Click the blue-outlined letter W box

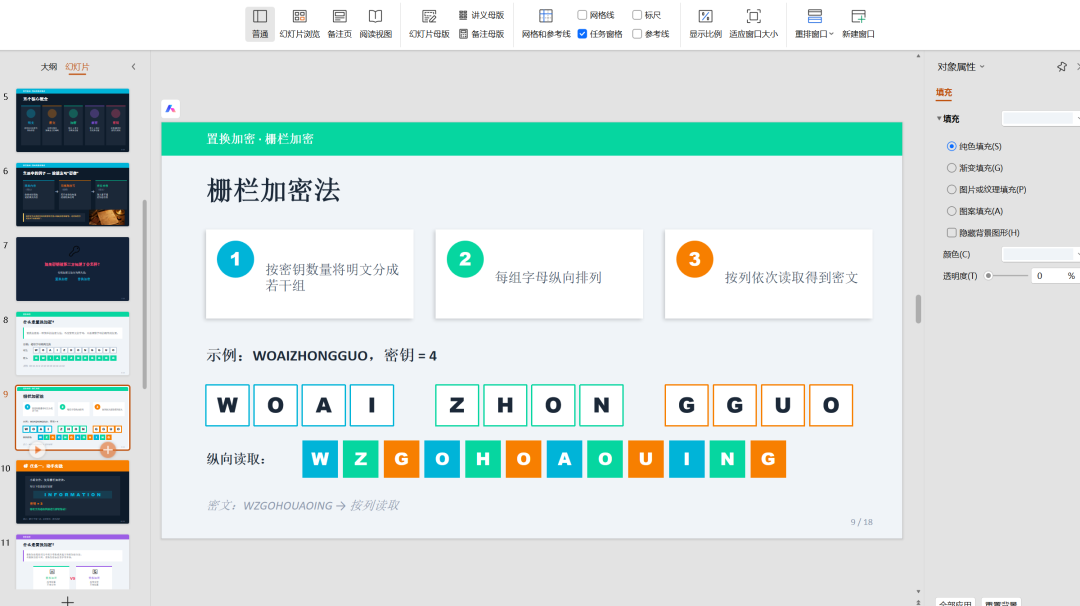pos(227,405)
